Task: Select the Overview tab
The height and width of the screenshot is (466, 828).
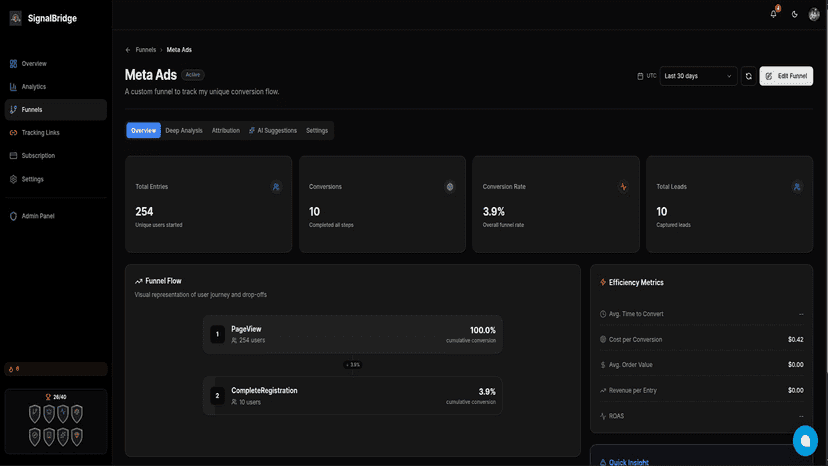Action: (x=143, y=131)
